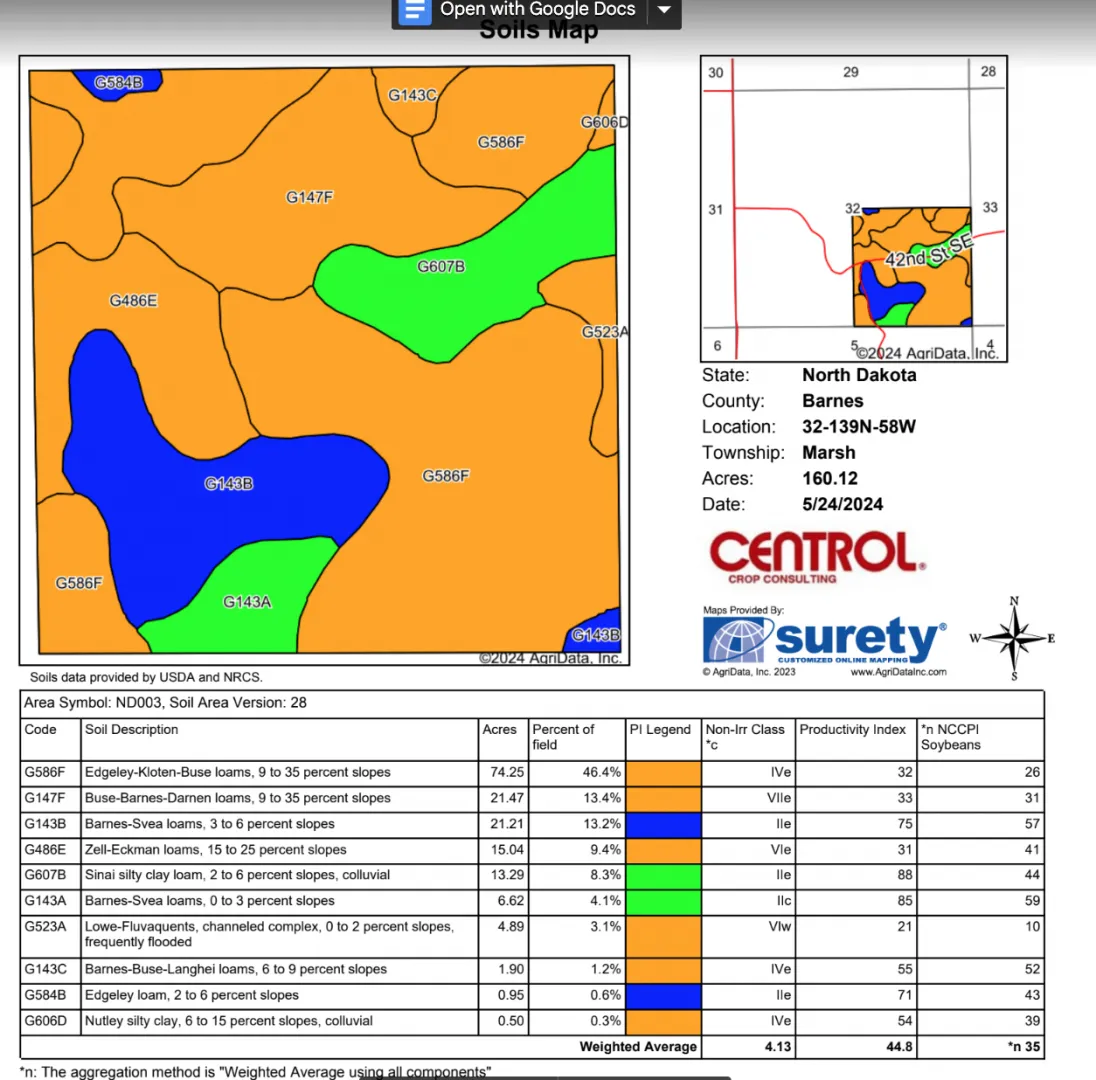Expand the Open with dropdown arrow
Viewport: 1096px width, 1080px height.
point(664,11)
